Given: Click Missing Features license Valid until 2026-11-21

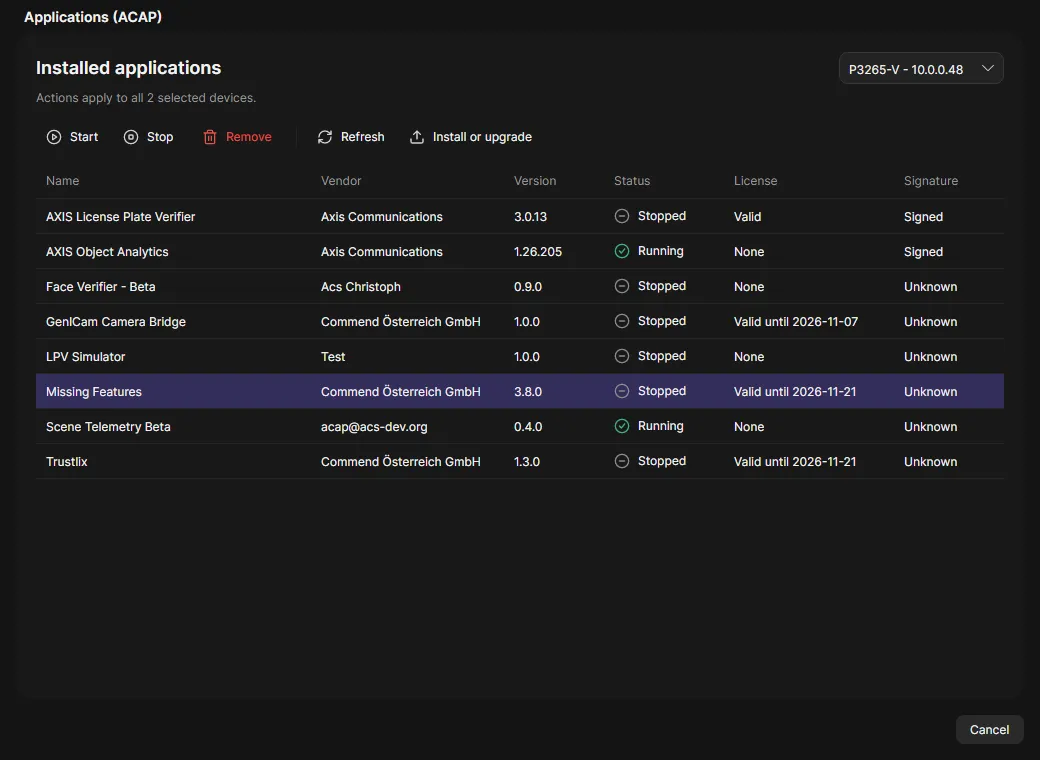Looking at the screenshot, I should 795,392.
